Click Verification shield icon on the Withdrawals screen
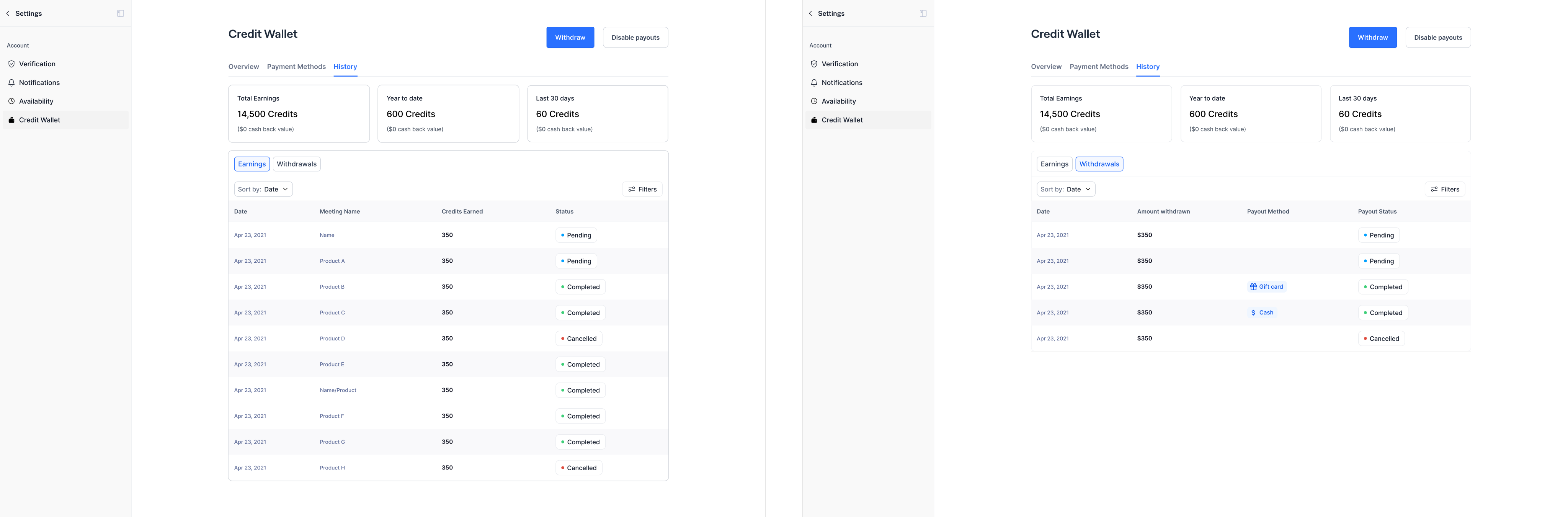The image size is (1568, 517). coord(814,64)
